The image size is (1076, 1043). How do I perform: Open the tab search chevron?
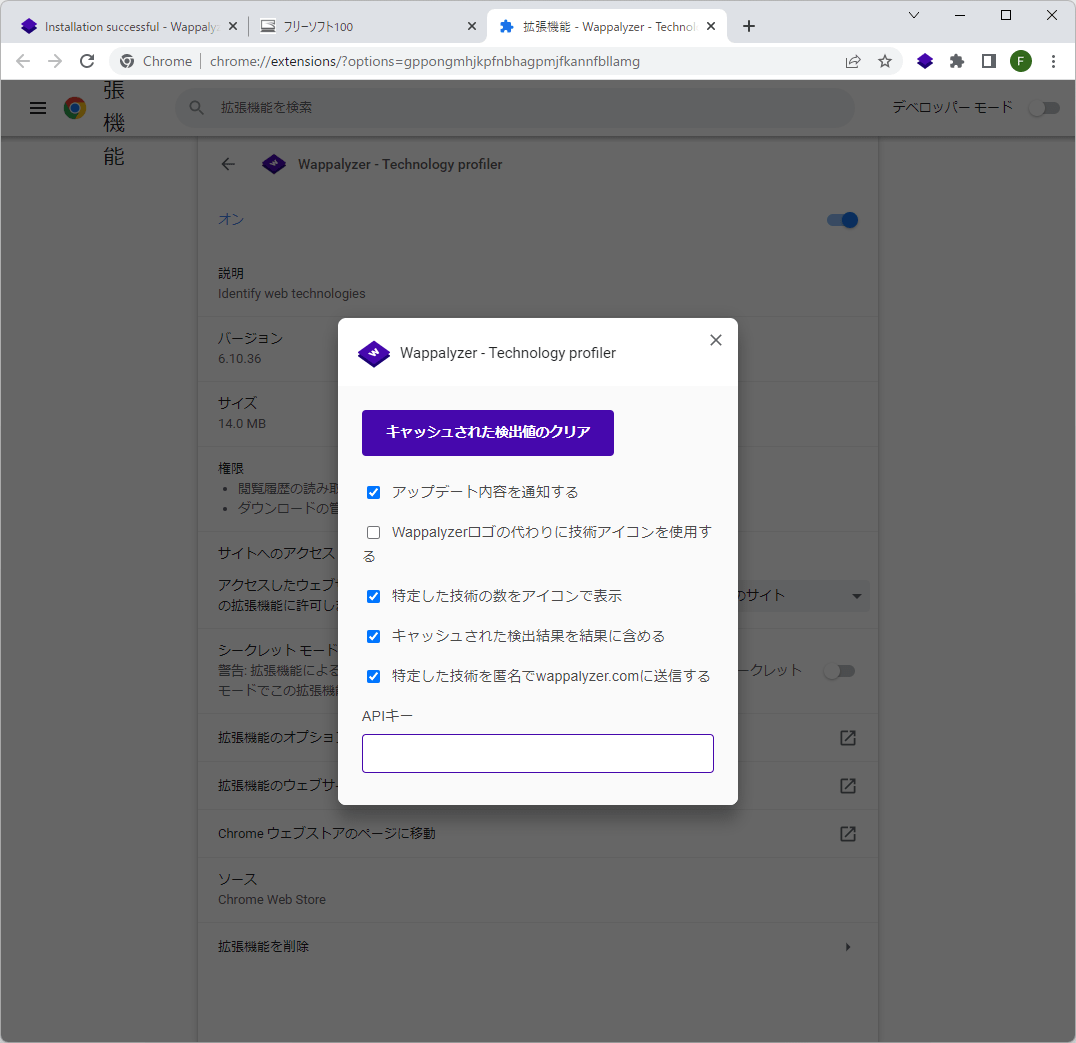coord(913,15)
